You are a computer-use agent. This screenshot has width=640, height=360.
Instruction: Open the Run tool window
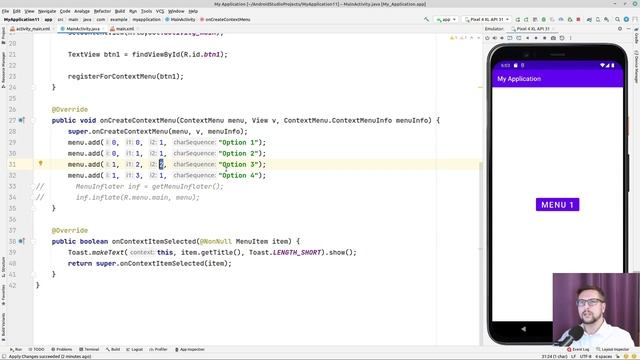pos(16,349)
